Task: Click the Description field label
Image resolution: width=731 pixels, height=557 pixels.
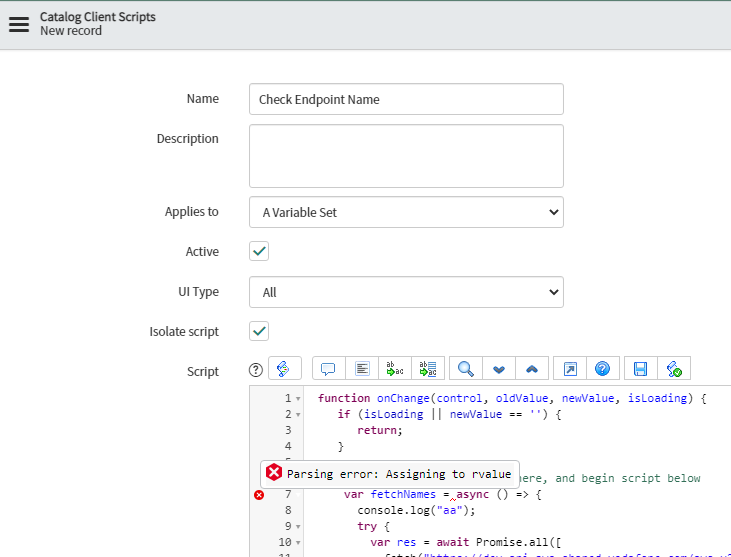Action: click(187, 139)
